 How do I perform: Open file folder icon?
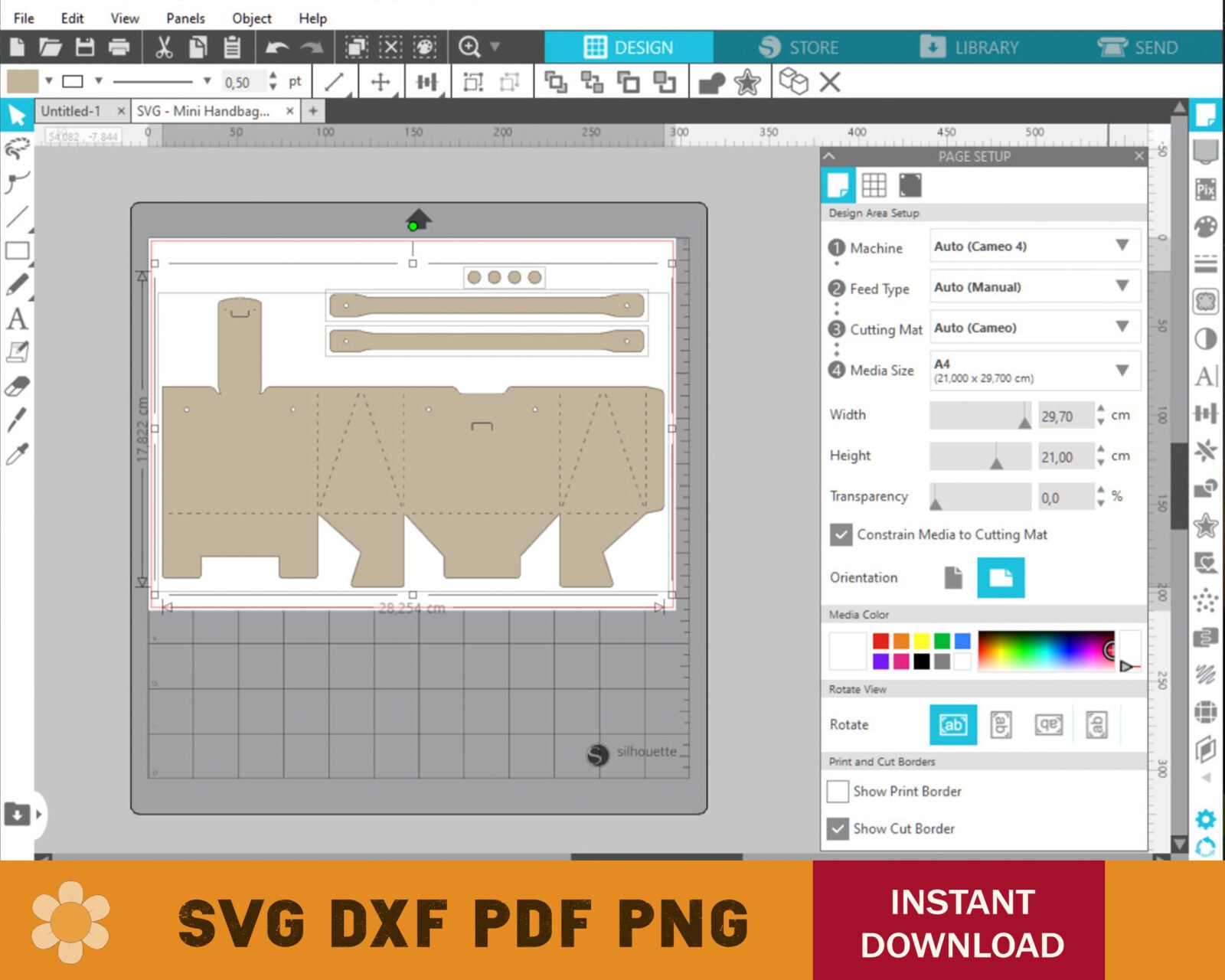coord(51,47)
